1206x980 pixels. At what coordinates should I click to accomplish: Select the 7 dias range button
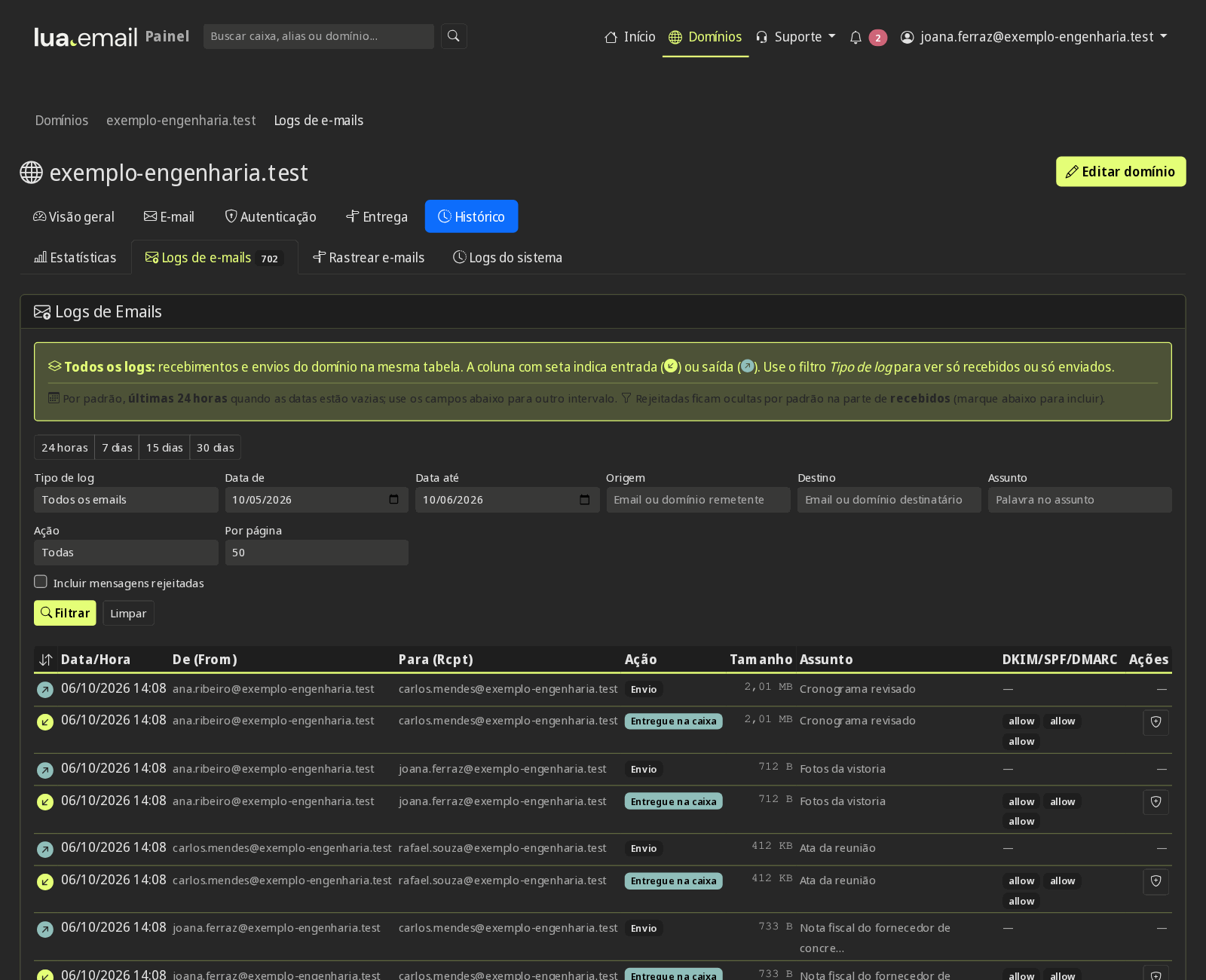pyautogui.click(x=117, y=448)
